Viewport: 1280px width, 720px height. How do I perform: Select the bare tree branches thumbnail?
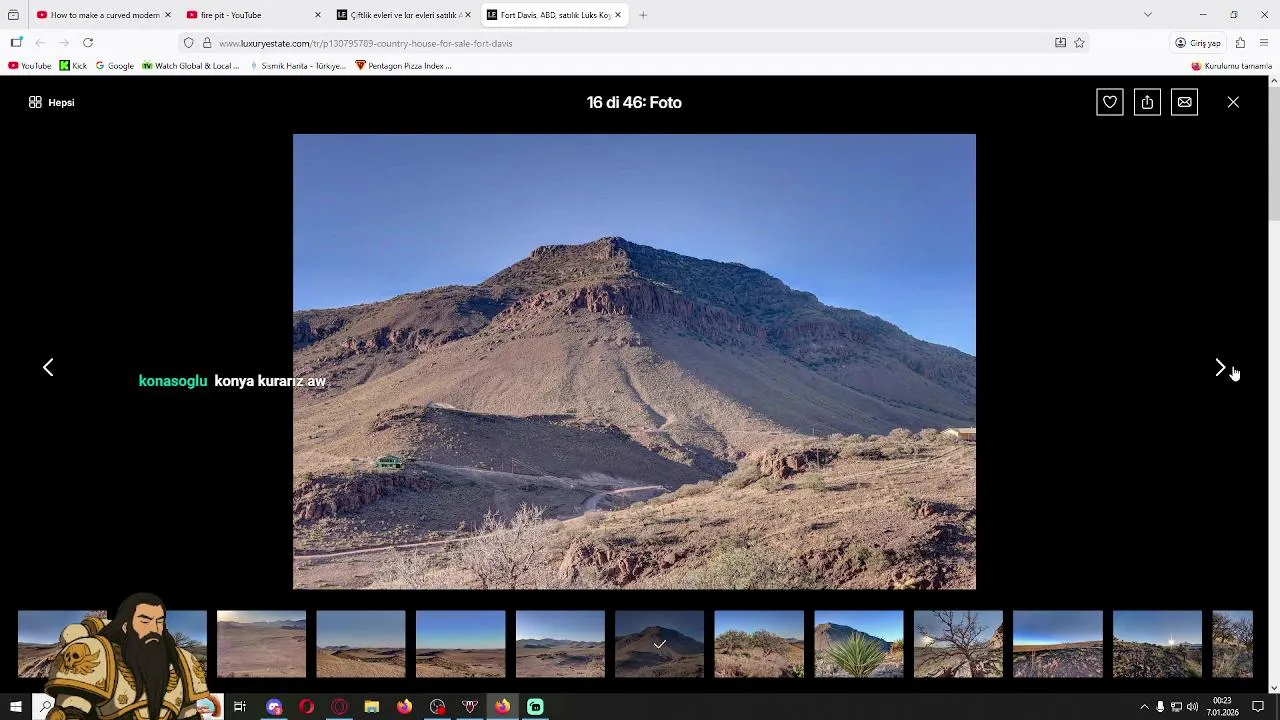pos(958,644)
